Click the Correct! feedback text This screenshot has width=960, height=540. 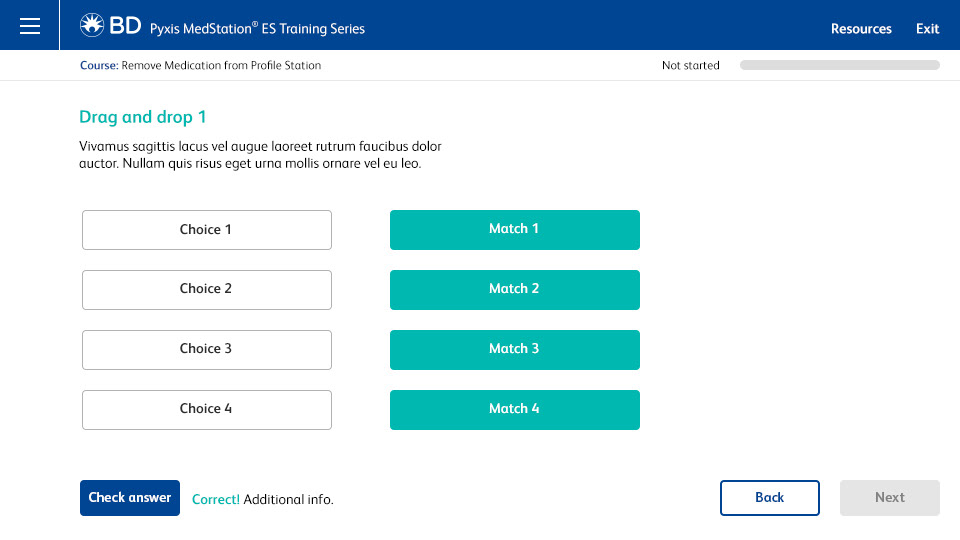click(x=216, y=500)
